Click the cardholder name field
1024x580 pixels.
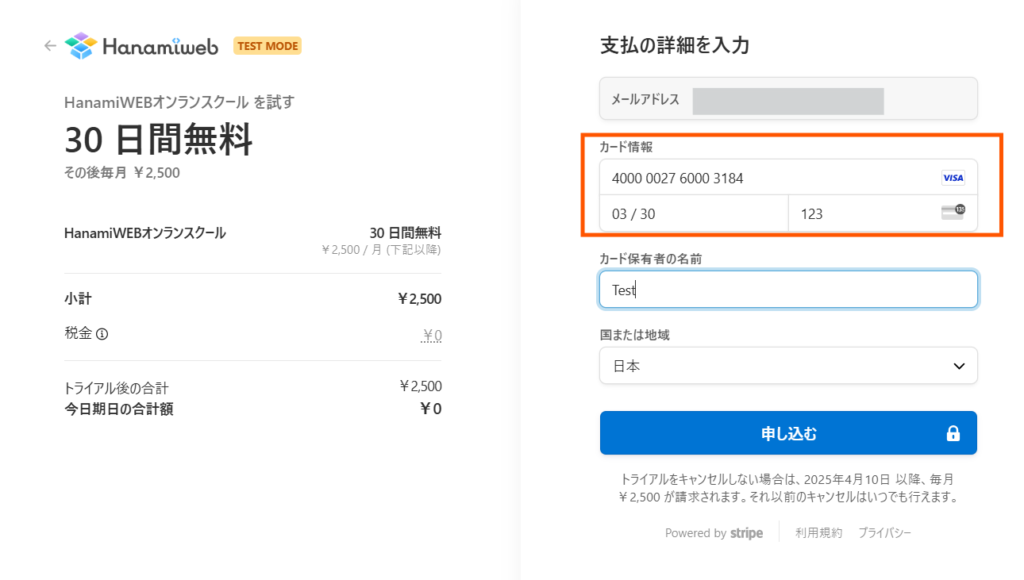click(788, 290)
